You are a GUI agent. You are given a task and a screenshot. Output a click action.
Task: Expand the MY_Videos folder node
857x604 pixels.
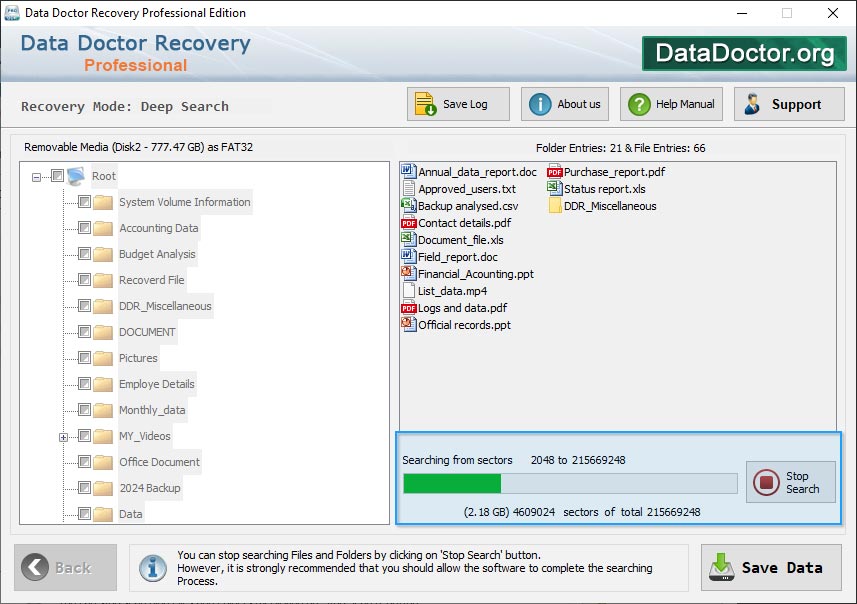(x=63, y=437)
